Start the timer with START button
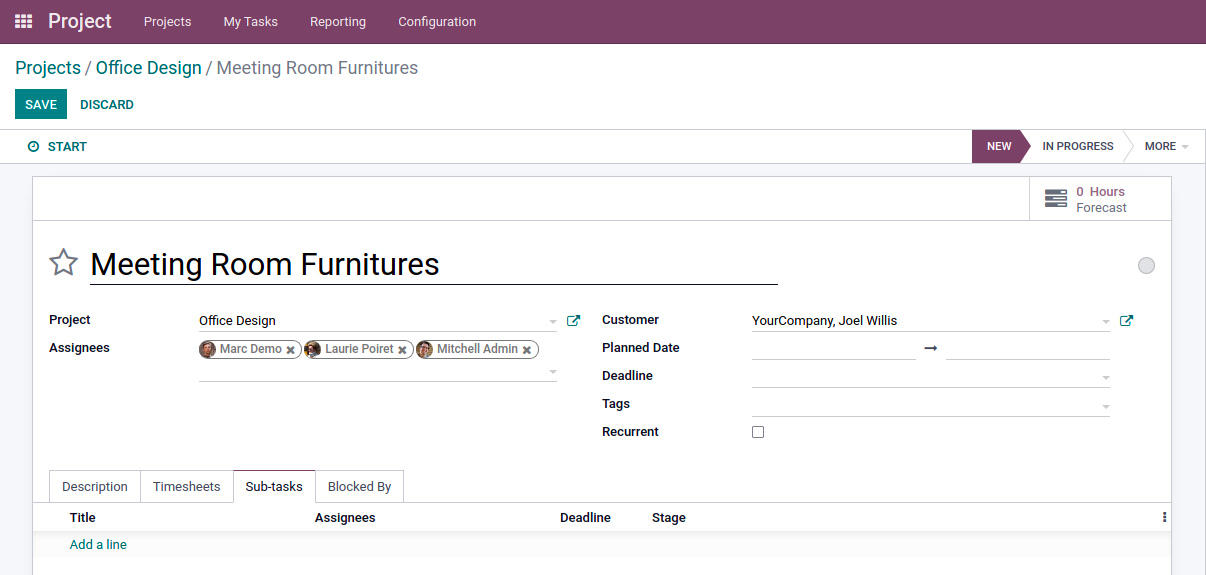This screenshot has height=575, width=1206. pos(57,146)
